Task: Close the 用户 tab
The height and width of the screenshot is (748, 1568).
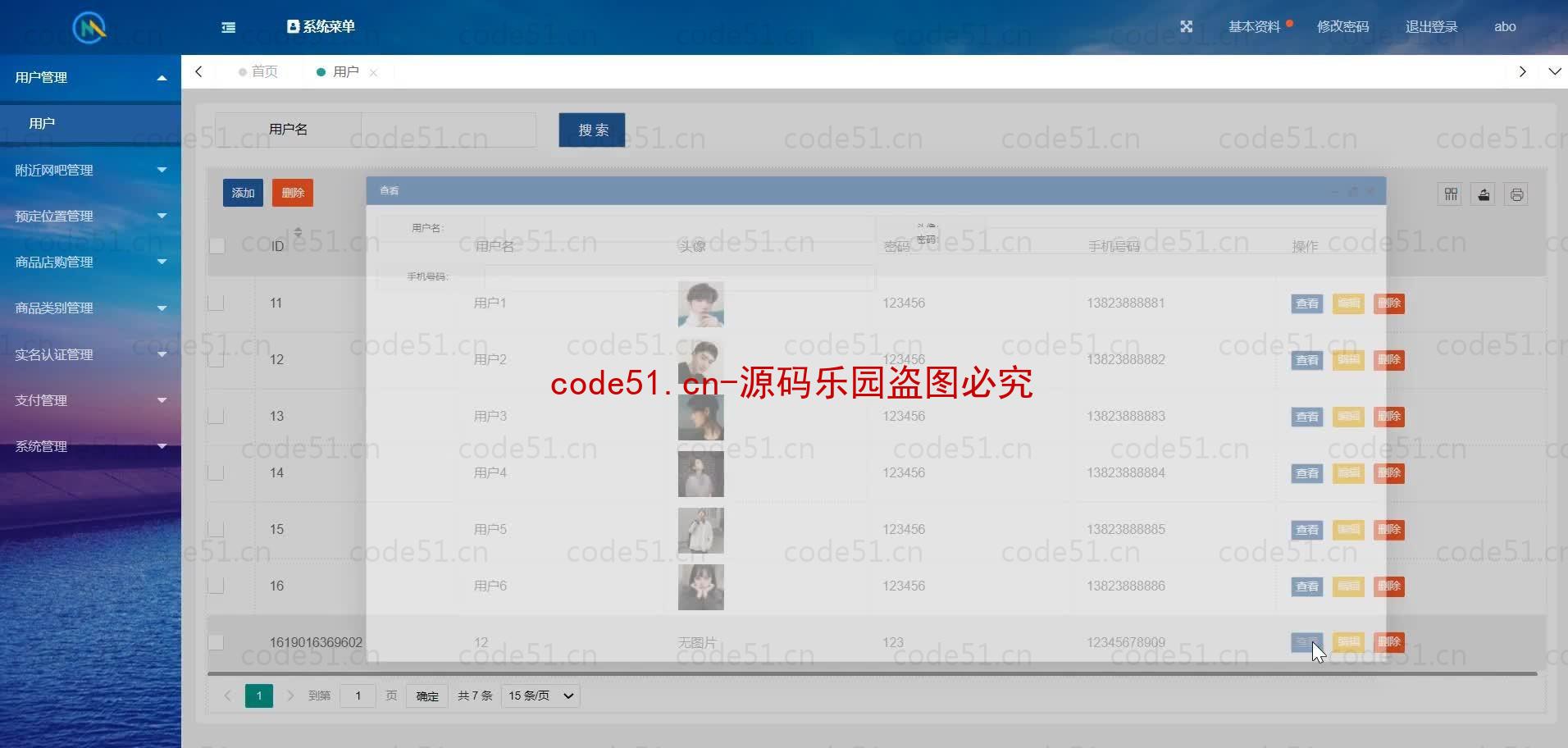Action: pyautogui.click(x=373, y=72)
